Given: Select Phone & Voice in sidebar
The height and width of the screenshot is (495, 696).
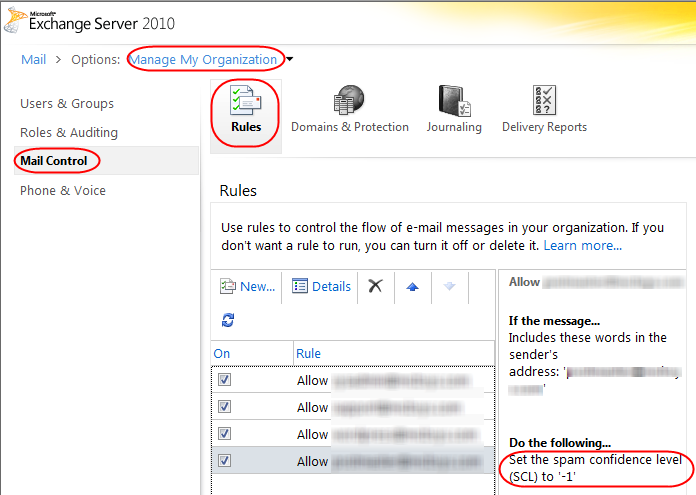Looking at the screenshot, I should [63, 190].
